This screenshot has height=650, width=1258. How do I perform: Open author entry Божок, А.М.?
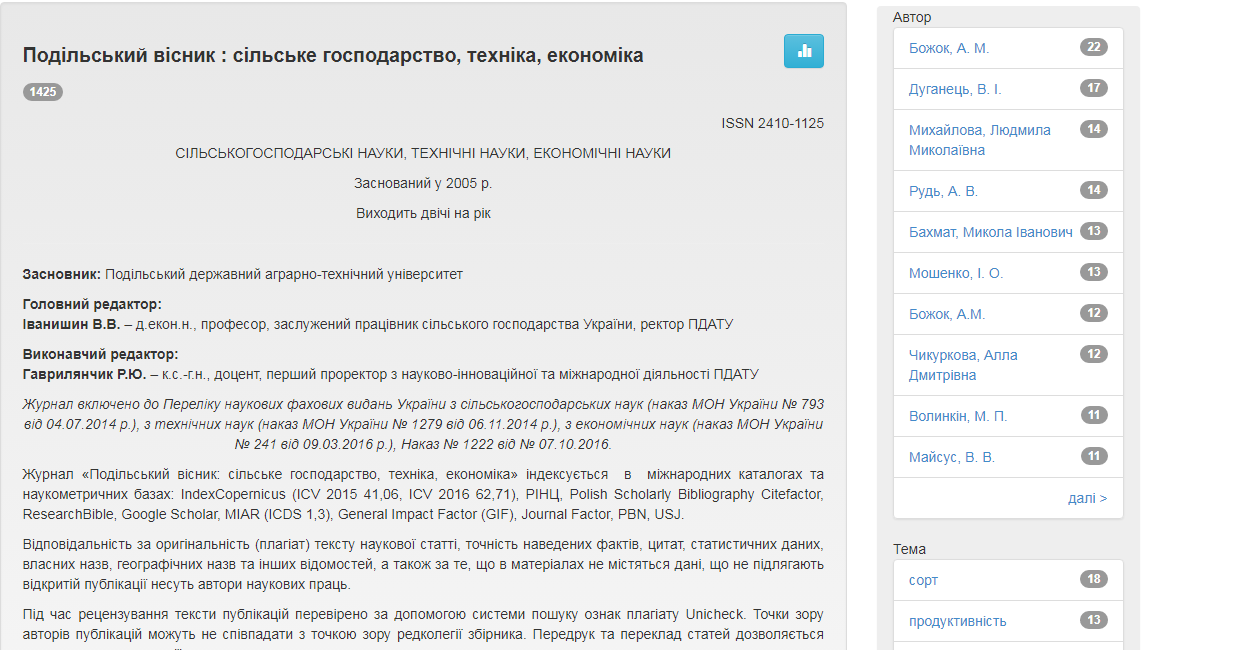pyautogui.click(x=946, y=314)
